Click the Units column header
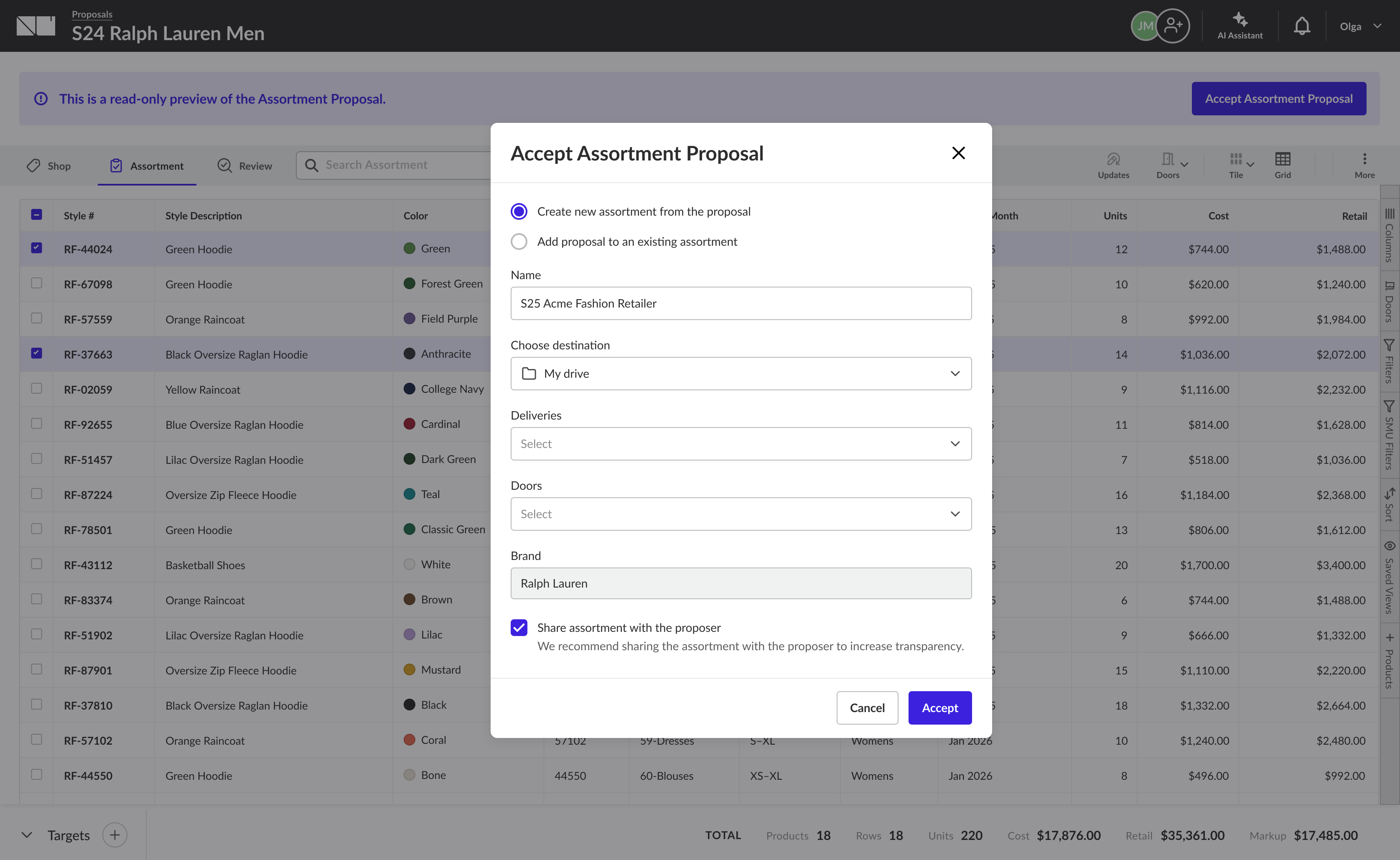Image resolution: width=1400 pixels, height=860 pixels. point(1115,216)
